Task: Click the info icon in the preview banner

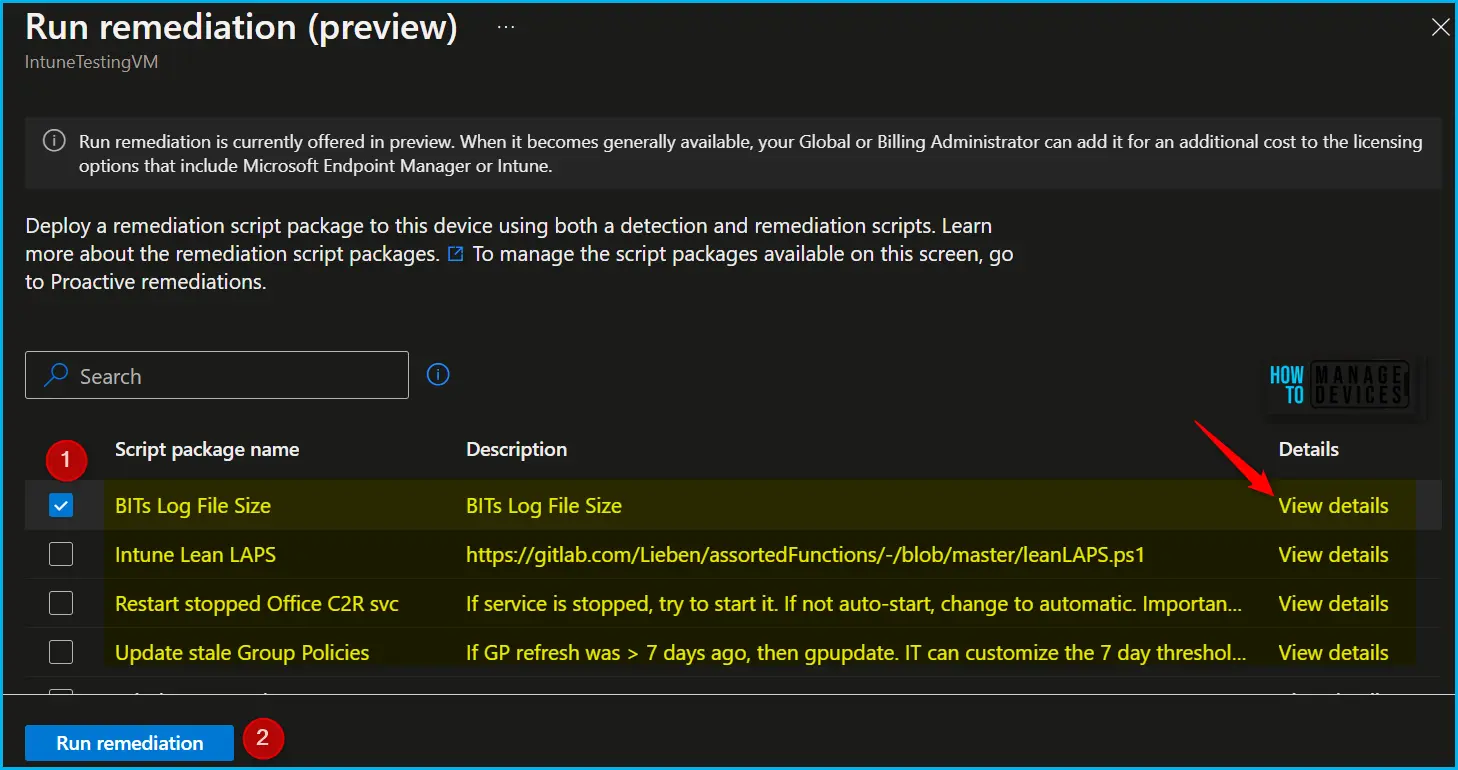Action: 54,141
